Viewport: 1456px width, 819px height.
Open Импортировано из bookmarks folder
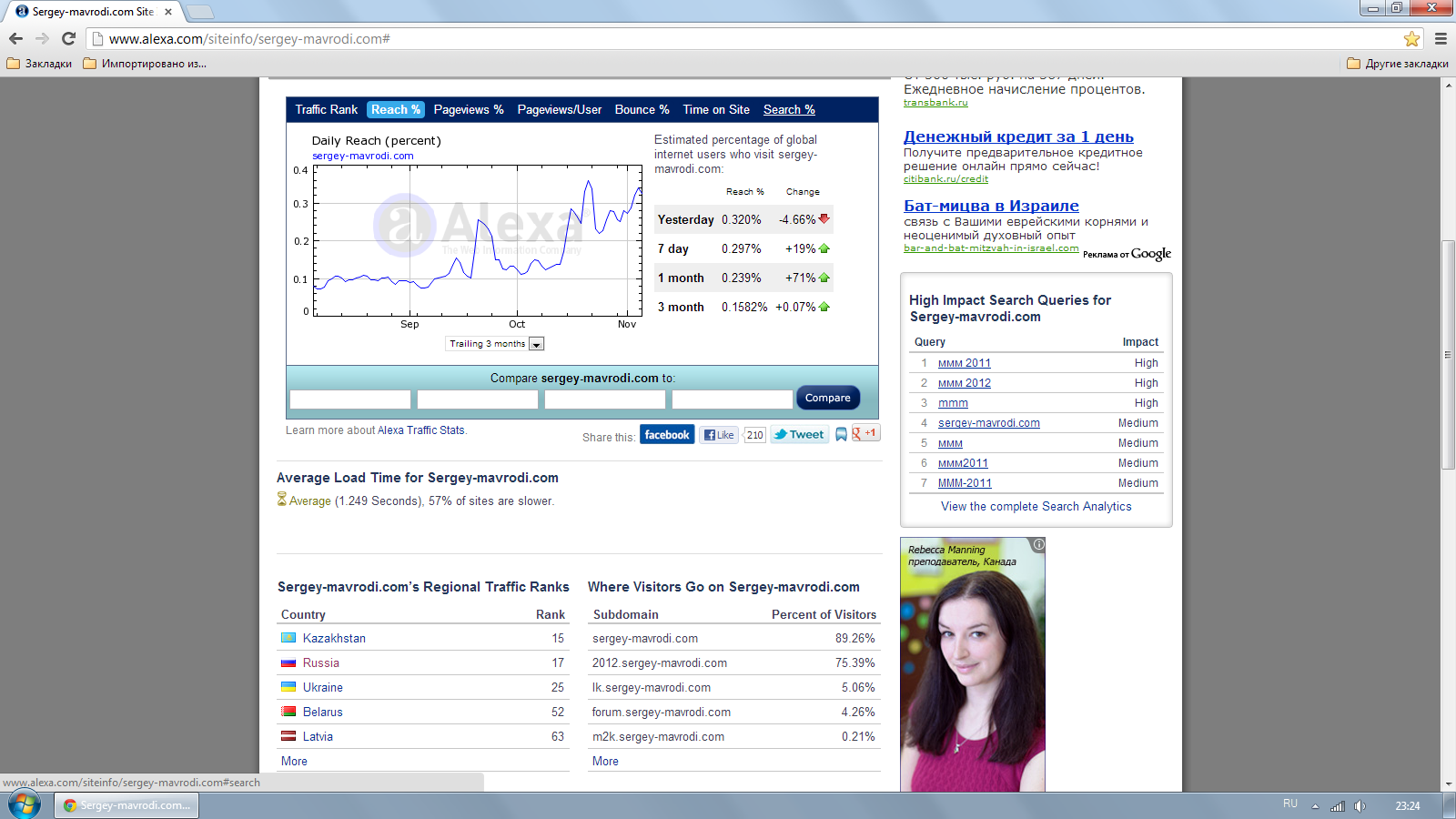(145, 64)
